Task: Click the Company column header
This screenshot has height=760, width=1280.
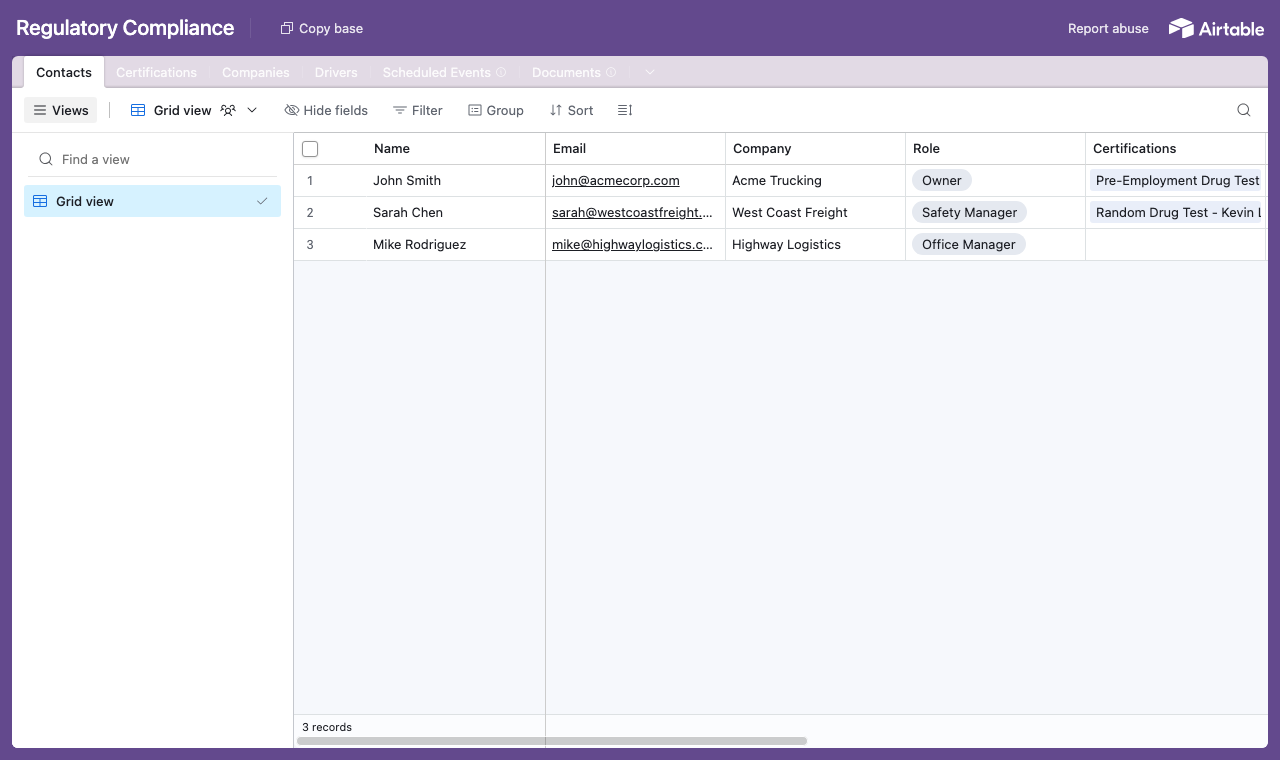Action: click(816, 148)
